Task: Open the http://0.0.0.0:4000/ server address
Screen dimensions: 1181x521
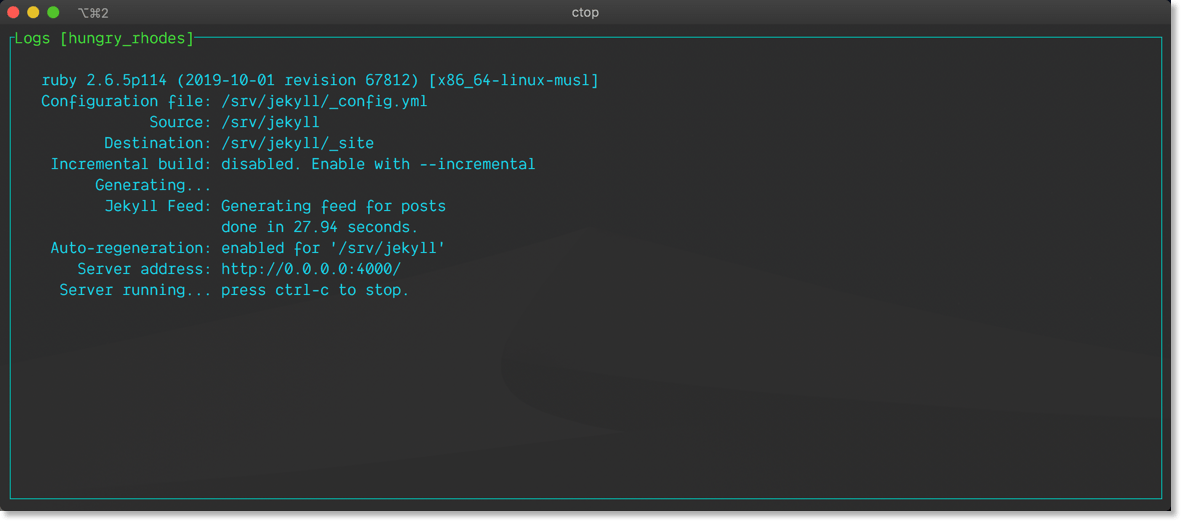Action: 311,269
